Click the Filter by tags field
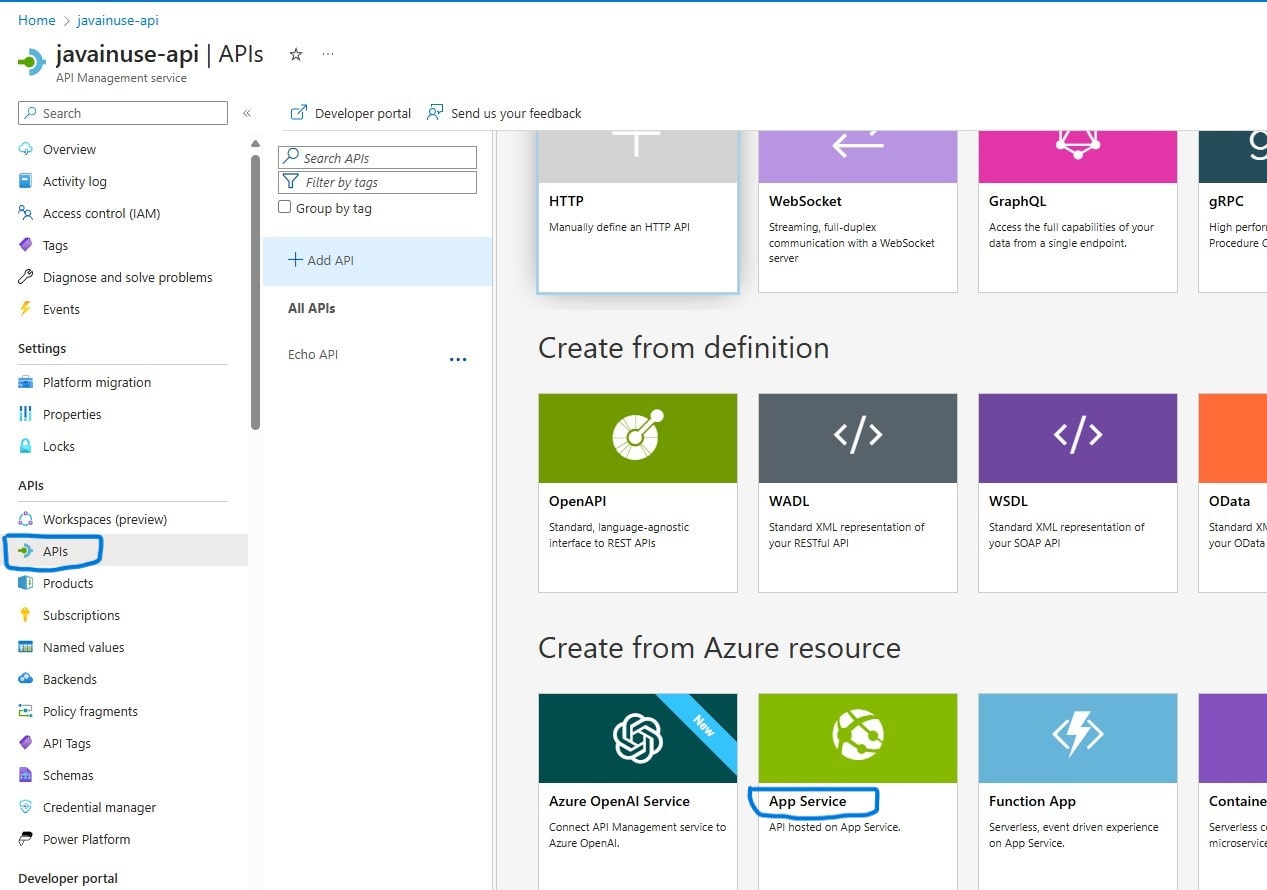Screen dimensions: 1267x890 (377, 182)
